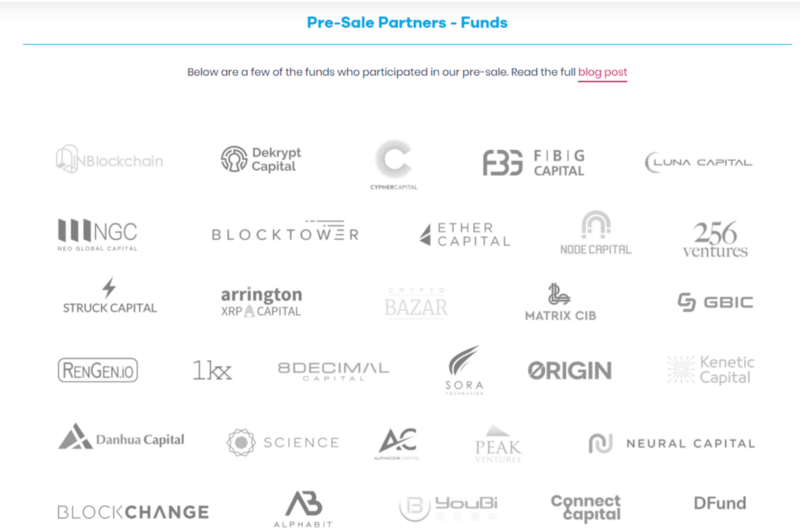Click the Origin logo
Screen dimensions: 800x531
coord(570,371)
